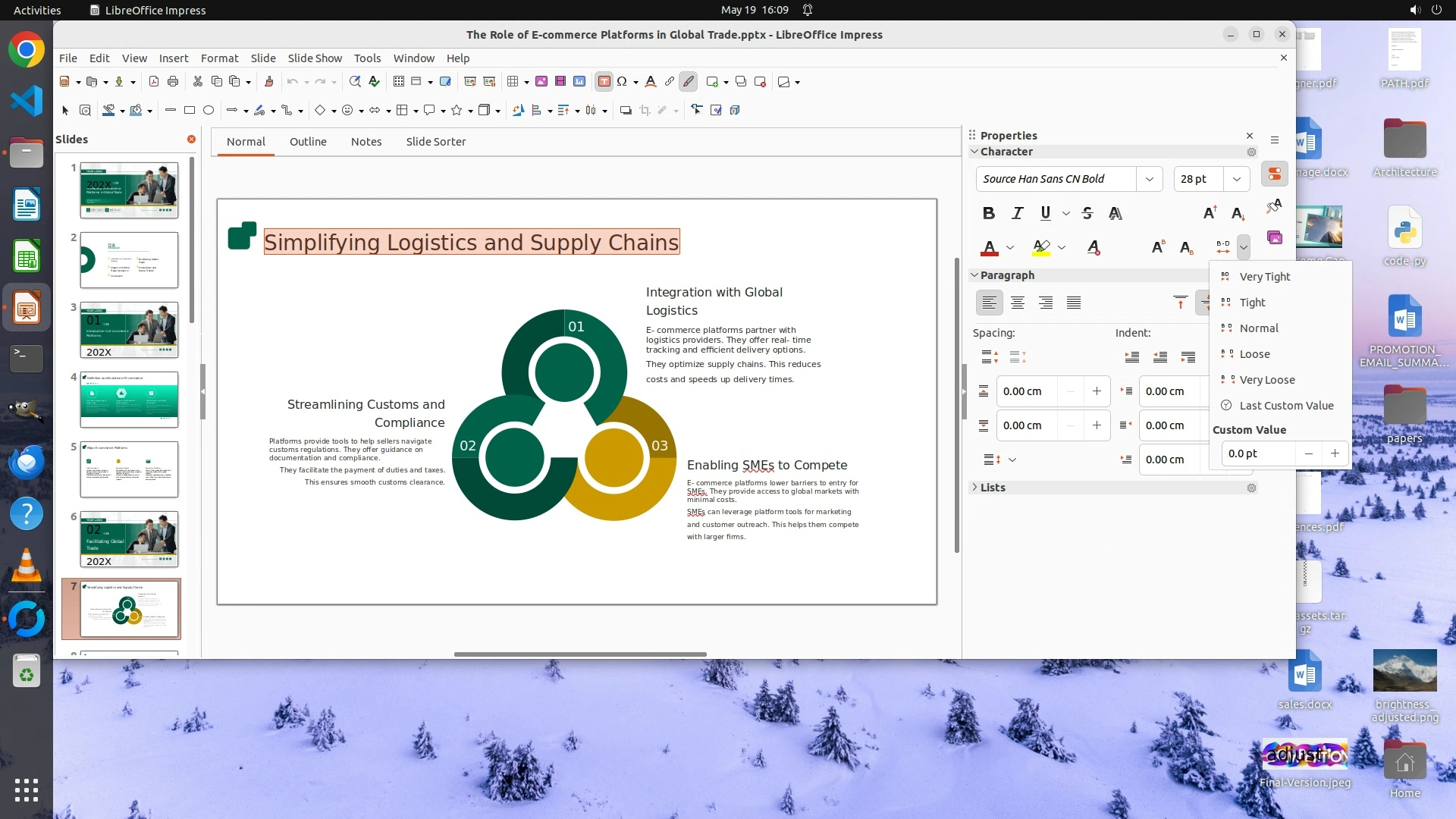This screenshot has height=819, width=1456.
Task: Toggle Italic formatting in Properties
Action: (x=1017, y=214)
